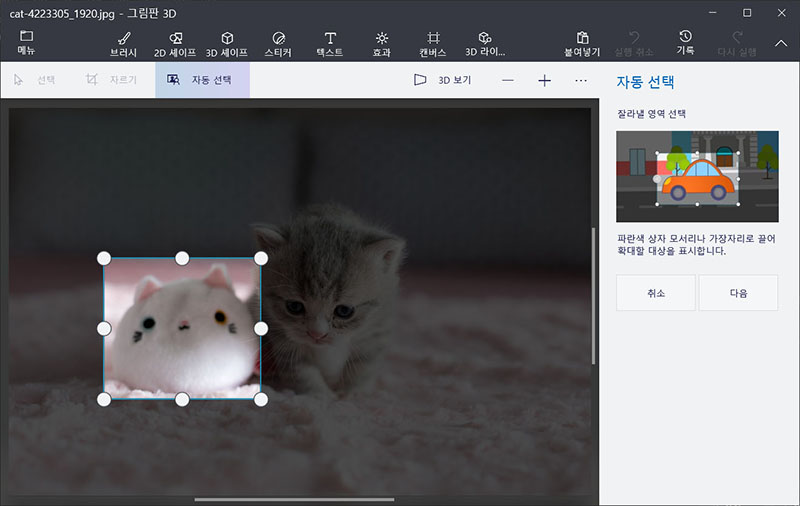Open the more options ellipsis menu

581,81
